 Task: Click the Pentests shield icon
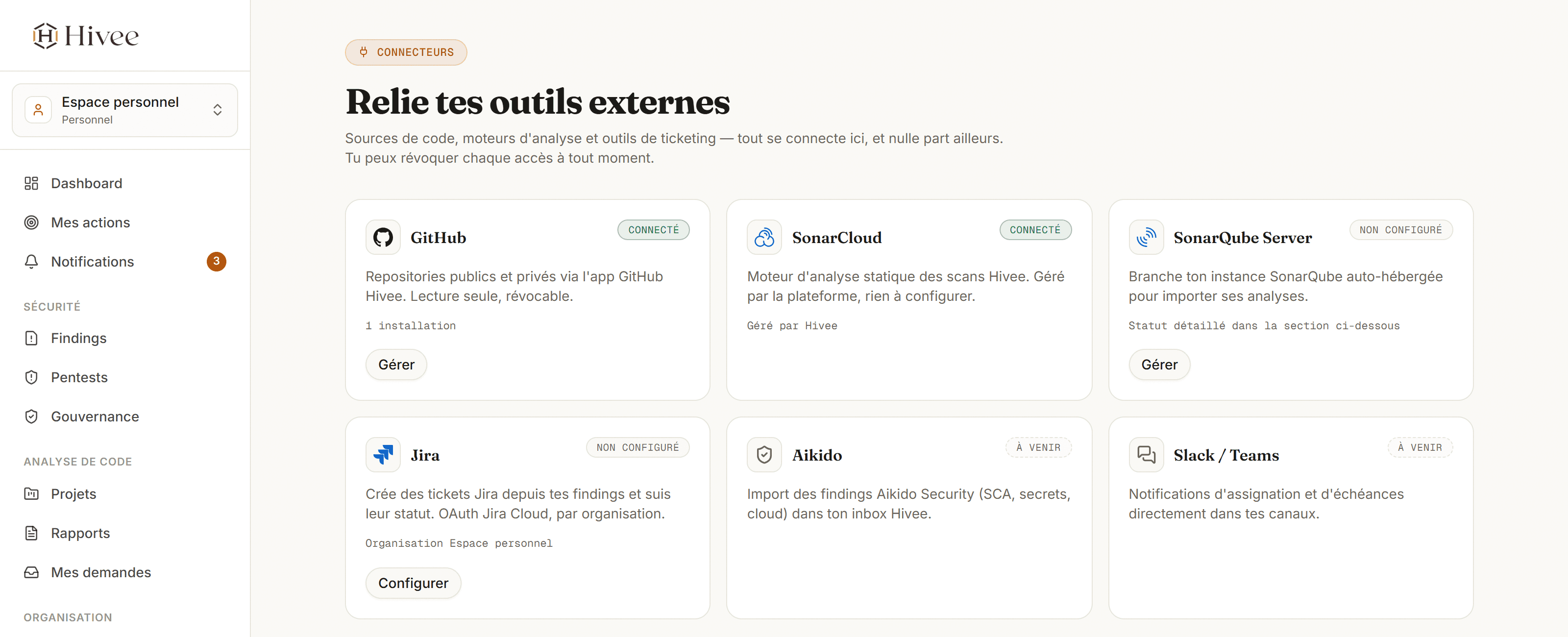(31, 377)
